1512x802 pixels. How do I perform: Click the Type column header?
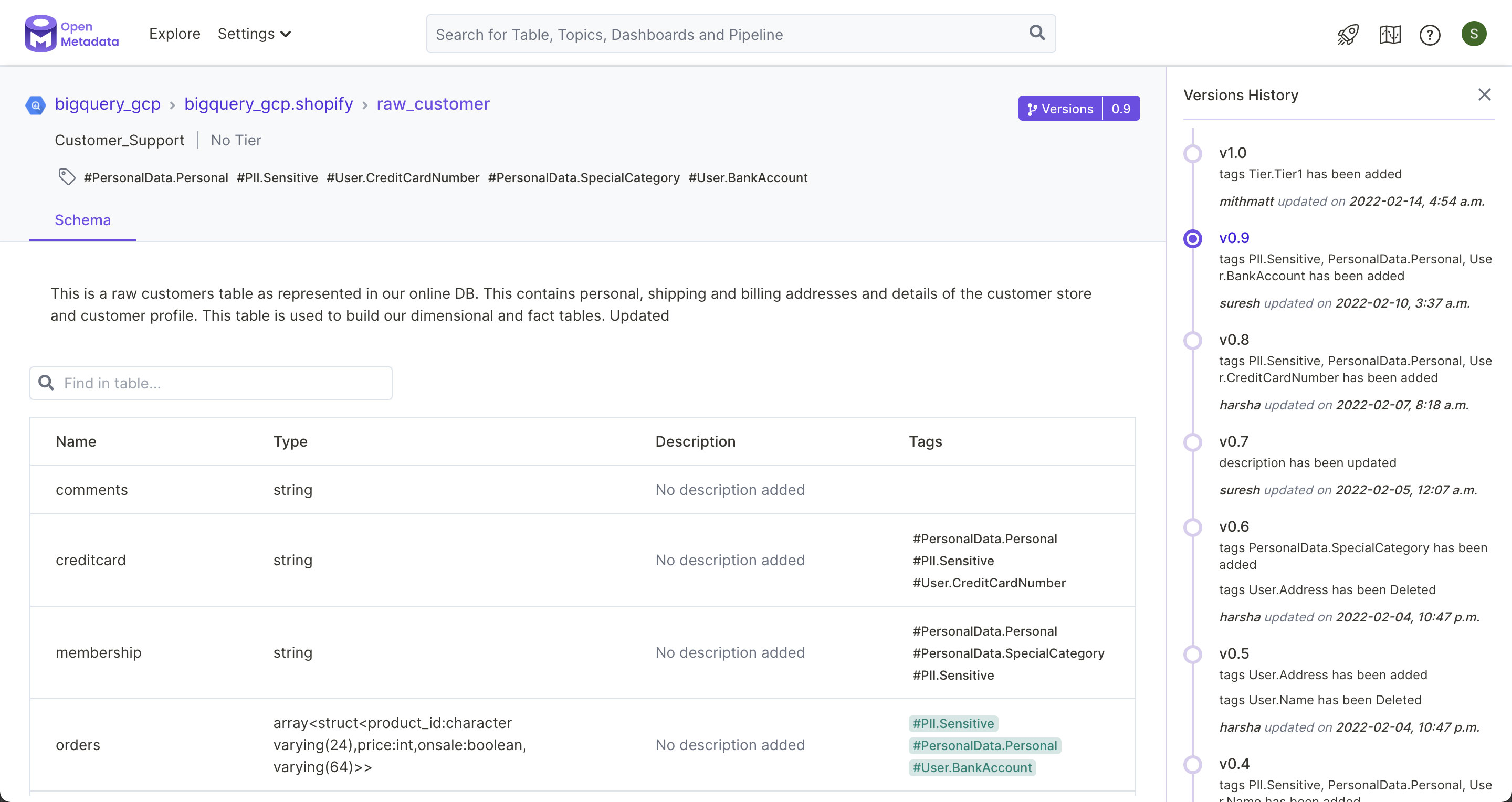tap(290, 441)
